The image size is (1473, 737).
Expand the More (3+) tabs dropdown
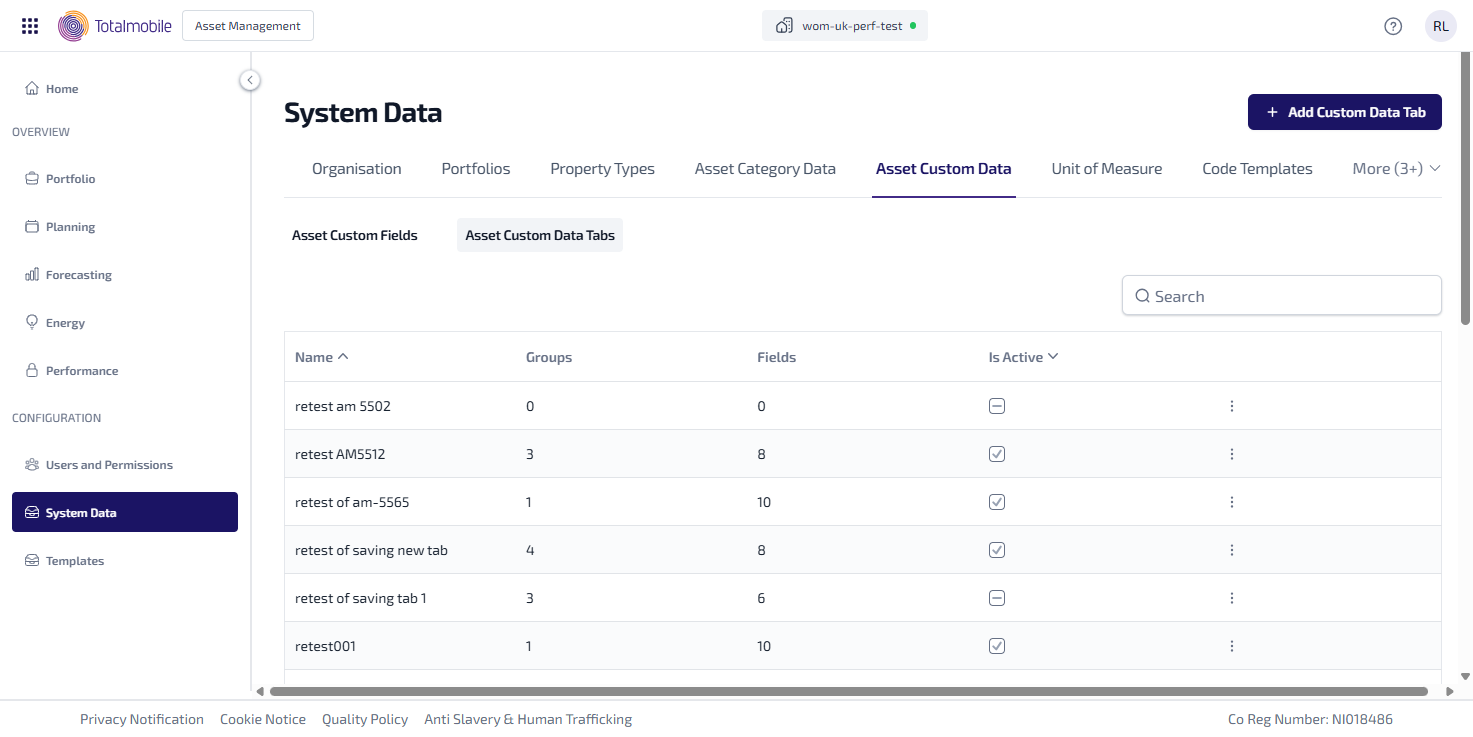(x=1396, y=169)
